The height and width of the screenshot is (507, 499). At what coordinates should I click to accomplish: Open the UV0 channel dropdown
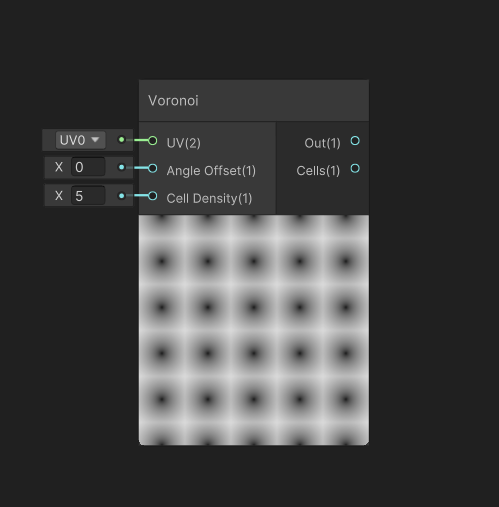pos(81,140)
